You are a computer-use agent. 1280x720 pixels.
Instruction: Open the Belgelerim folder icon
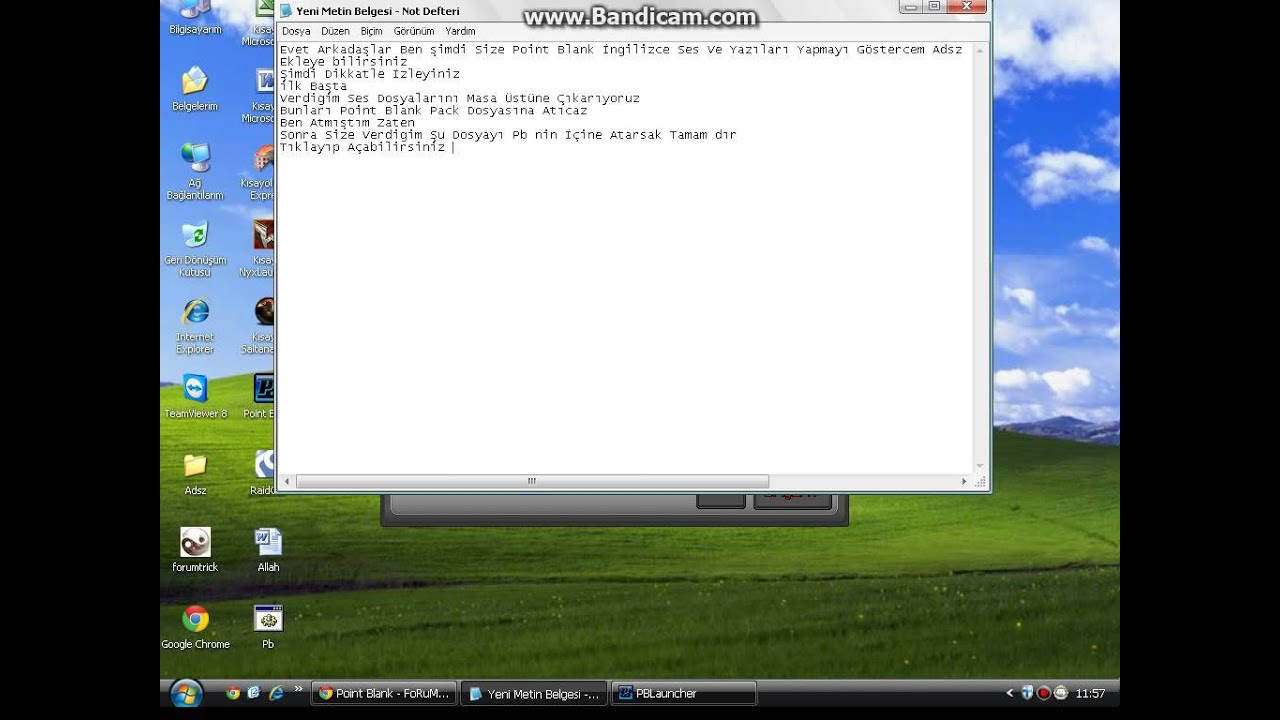[x=195, y=88]
